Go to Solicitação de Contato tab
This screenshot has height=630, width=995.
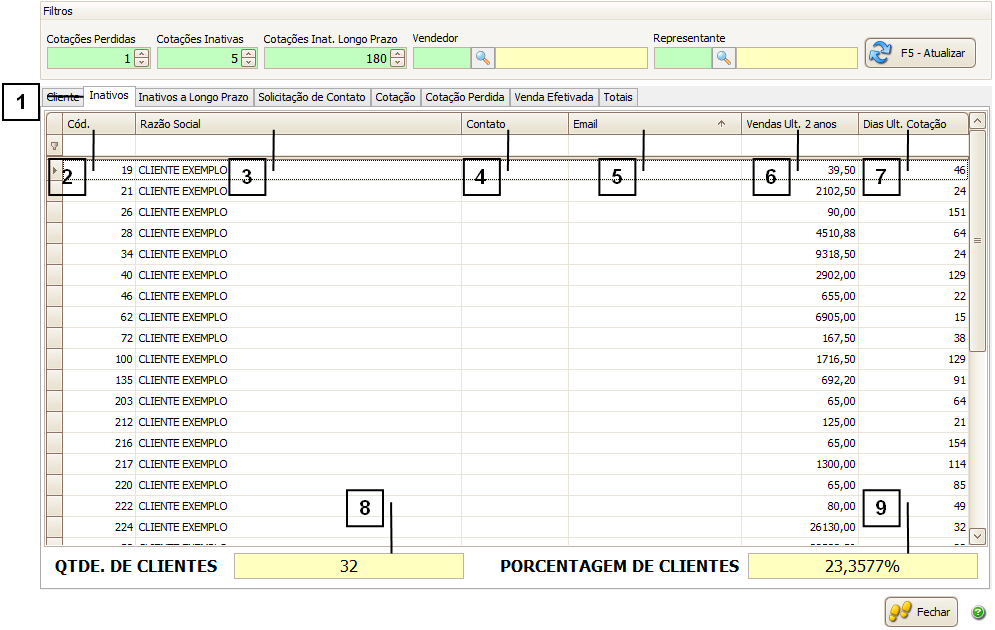(313, 97)
